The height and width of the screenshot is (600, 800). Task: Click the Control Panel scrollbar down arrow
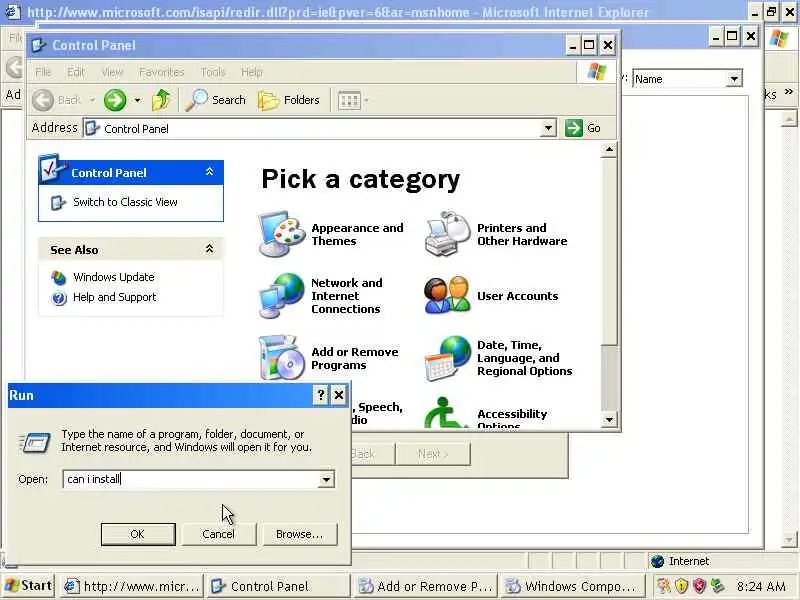(x=609, y=420)
